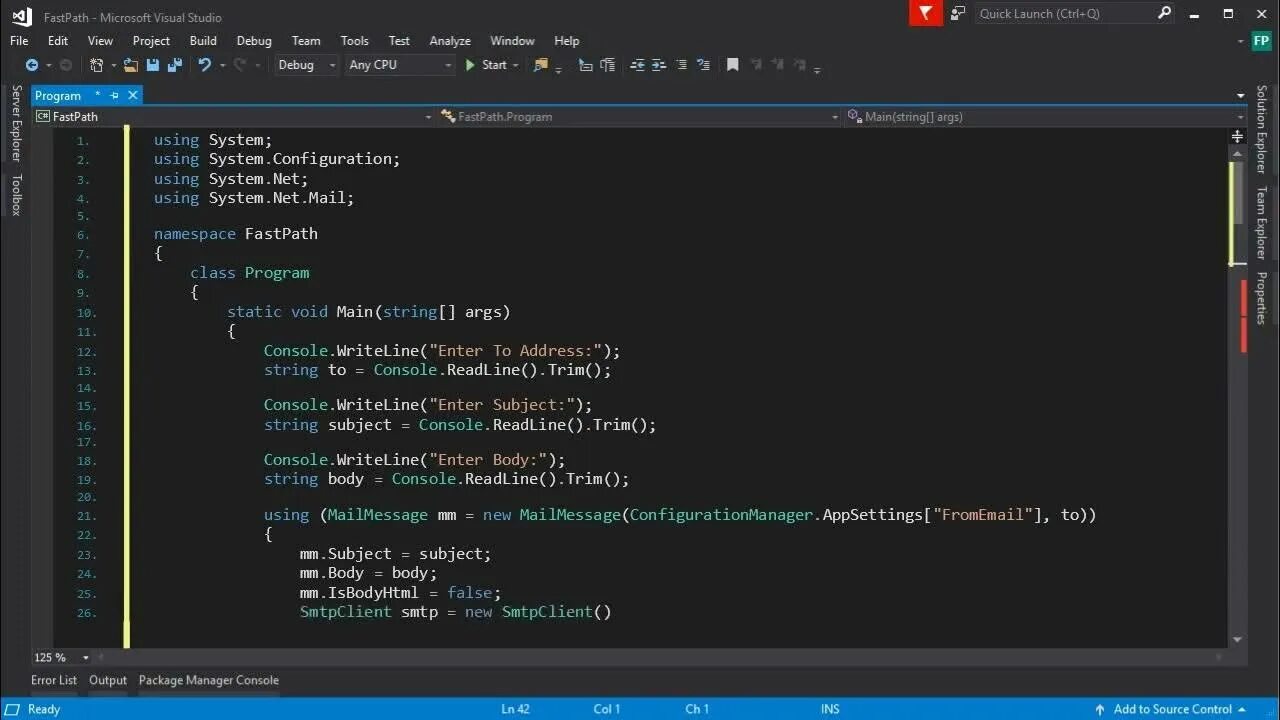The image size is (1280, 720).
Task: Open the Package Manager Console tab
Action: coord(209,680)
